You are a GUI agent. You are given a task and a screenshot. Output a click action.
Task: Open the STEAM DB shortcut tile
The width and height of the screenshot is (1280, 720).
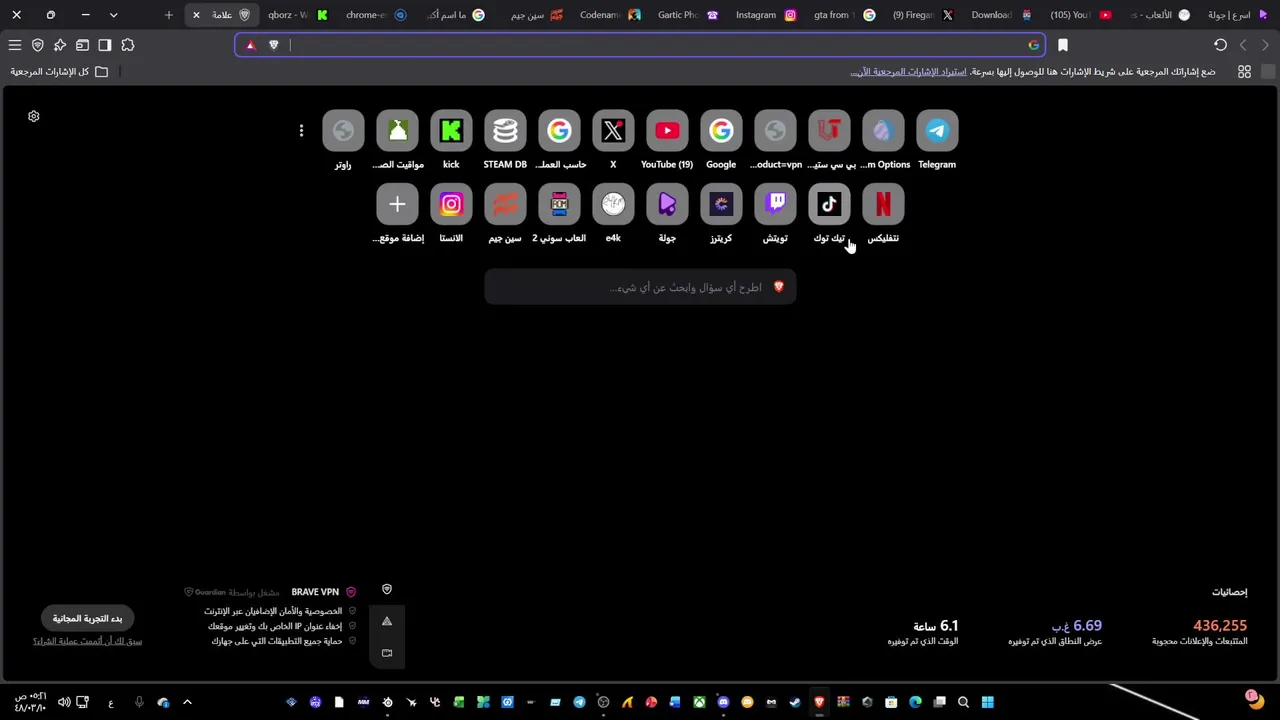(x=505, y=131)
